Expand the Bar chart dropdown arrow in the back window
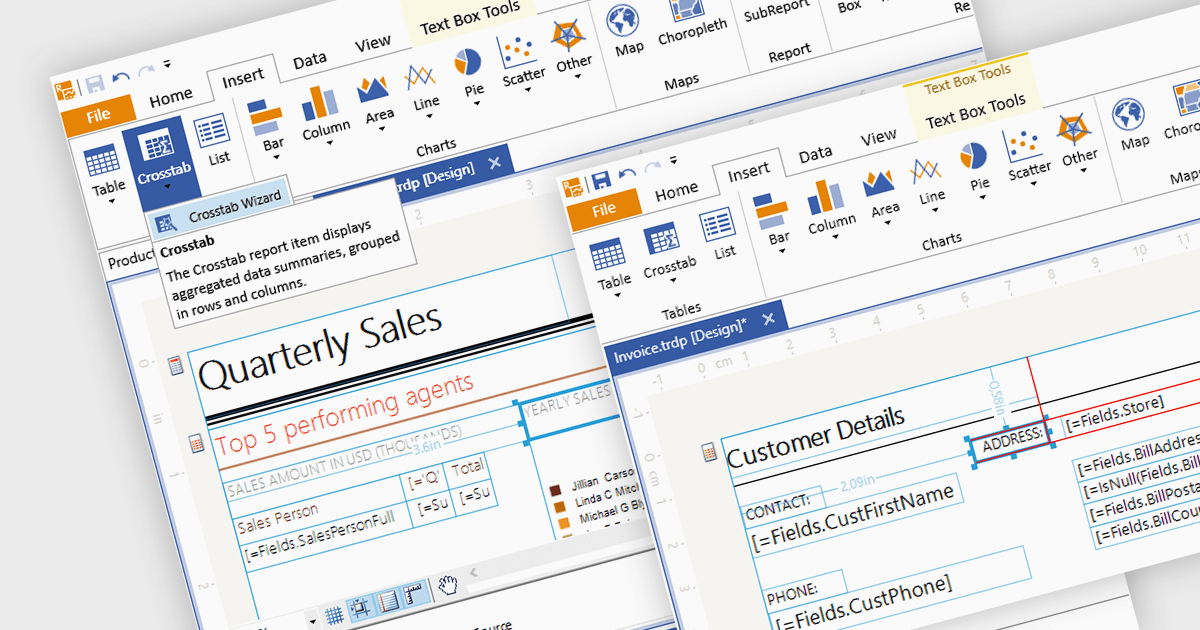The height and width of the screenshot is (630, 1200). coord(276,158)
